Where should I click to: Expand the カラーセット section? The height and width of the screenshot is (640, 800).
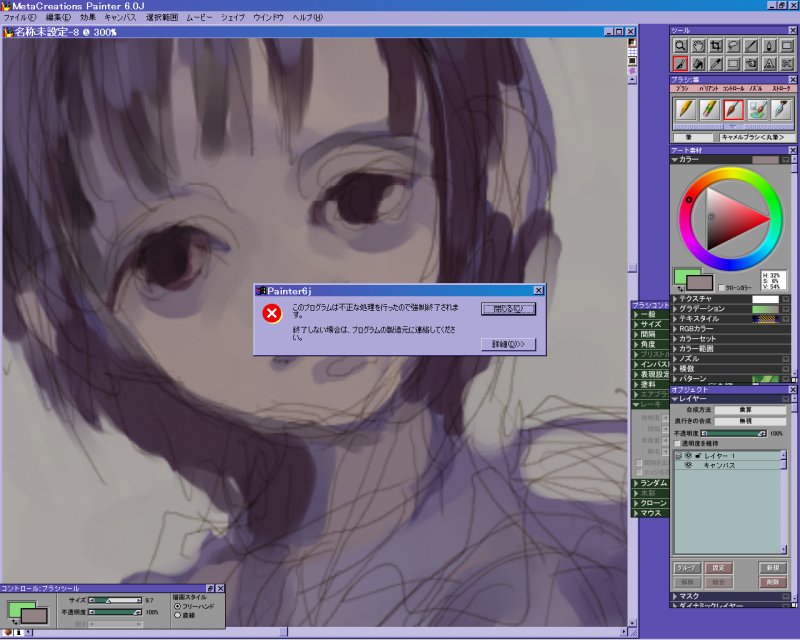675,338
